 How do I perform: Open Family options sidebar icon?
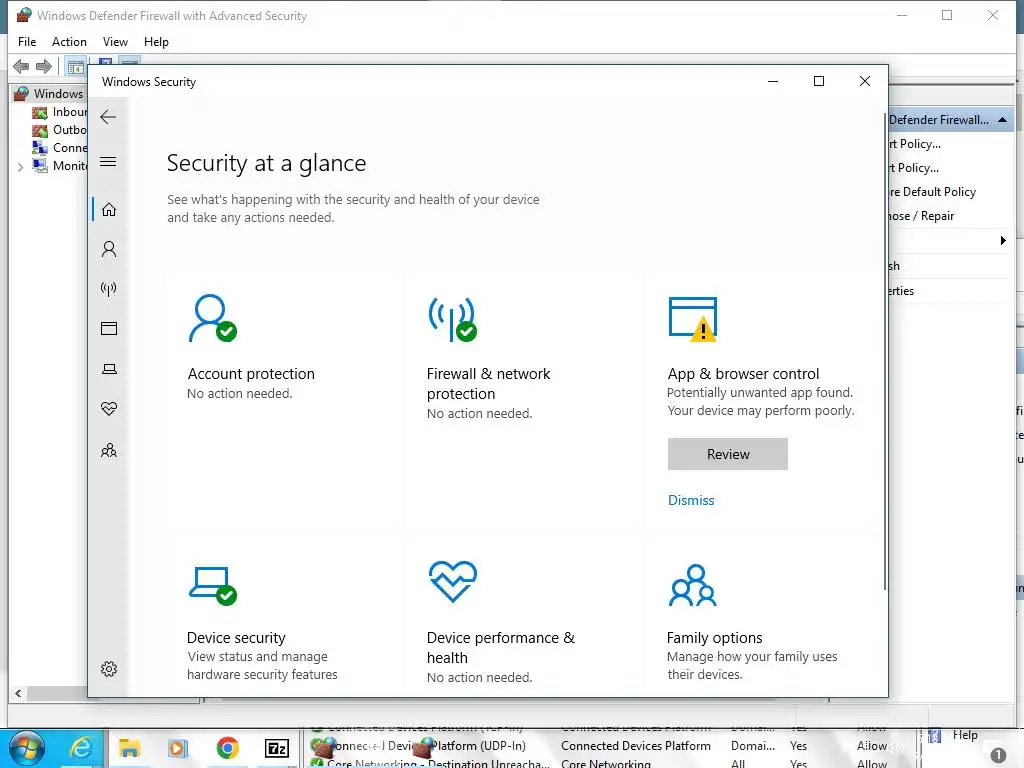pyautogui.click(x=109, y=451)
